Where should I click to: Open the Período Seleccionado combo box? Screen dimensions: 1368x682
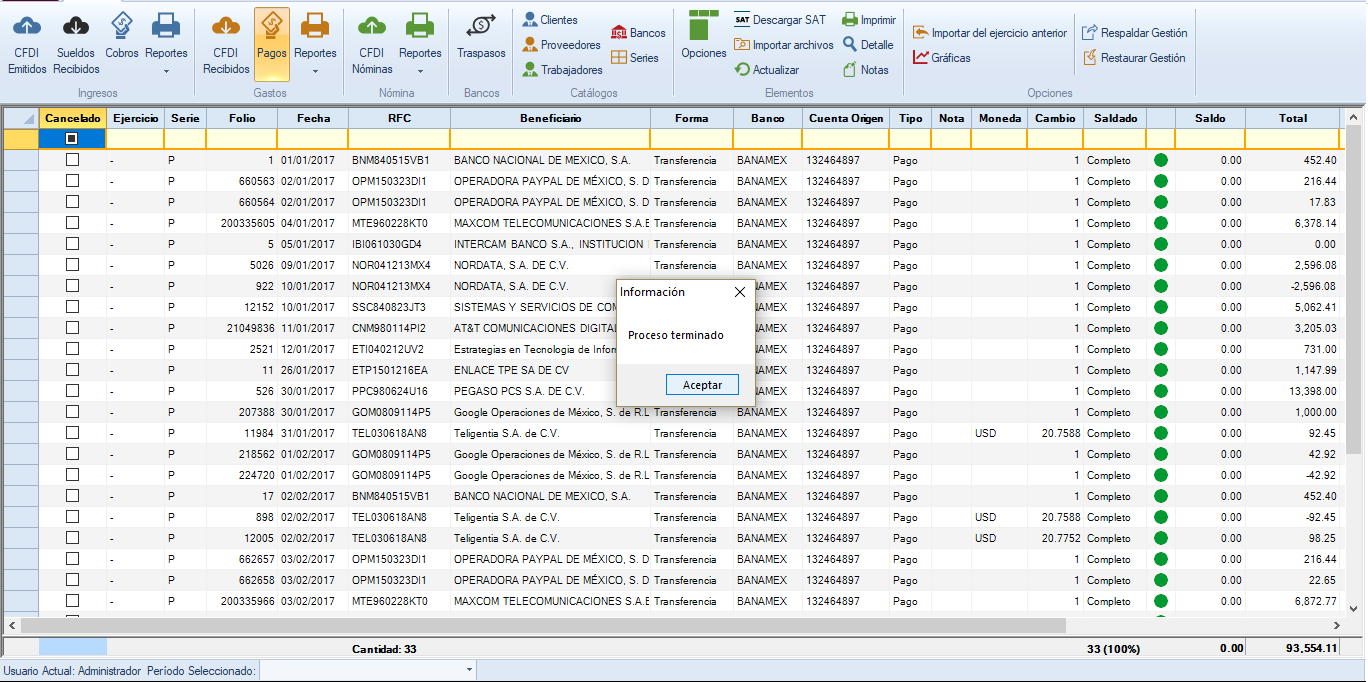[x=367, y=670]
